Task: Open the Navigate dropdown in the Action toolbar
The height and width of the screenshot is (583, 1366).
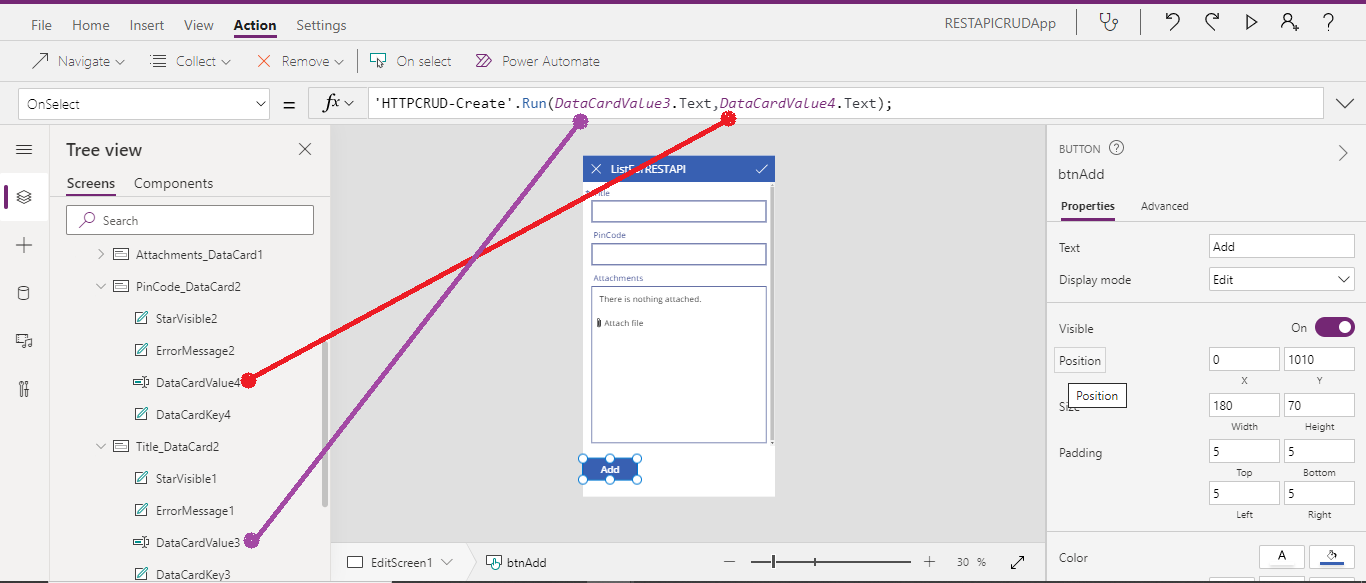Action: pos(78,60)
